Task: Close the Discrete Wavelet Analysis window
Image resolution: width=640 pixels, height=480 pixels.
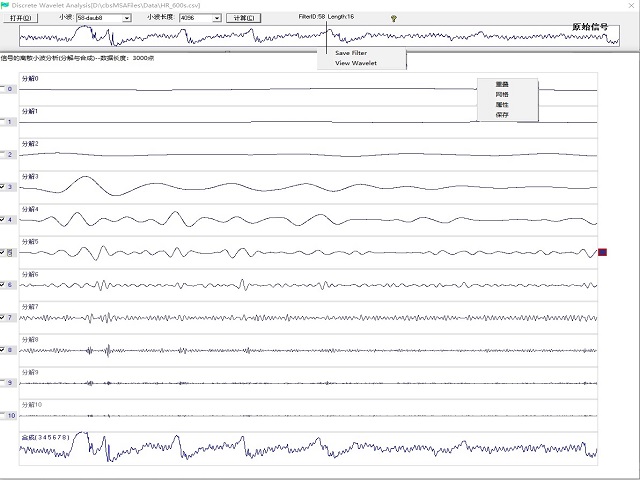Action: click(631, 5)
